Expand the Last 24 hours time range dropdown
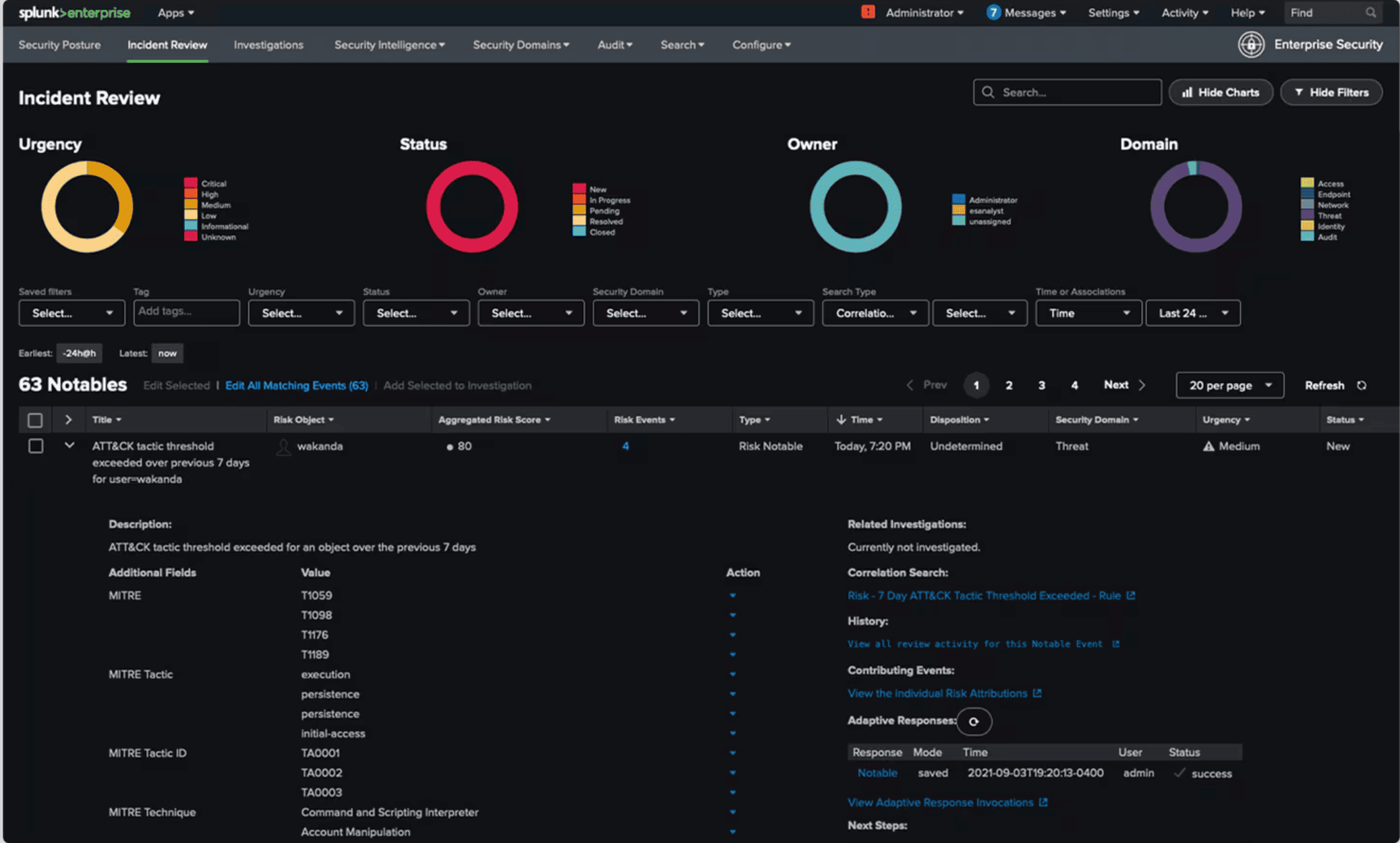1400x843 pixels. (x=1192, y=312)
